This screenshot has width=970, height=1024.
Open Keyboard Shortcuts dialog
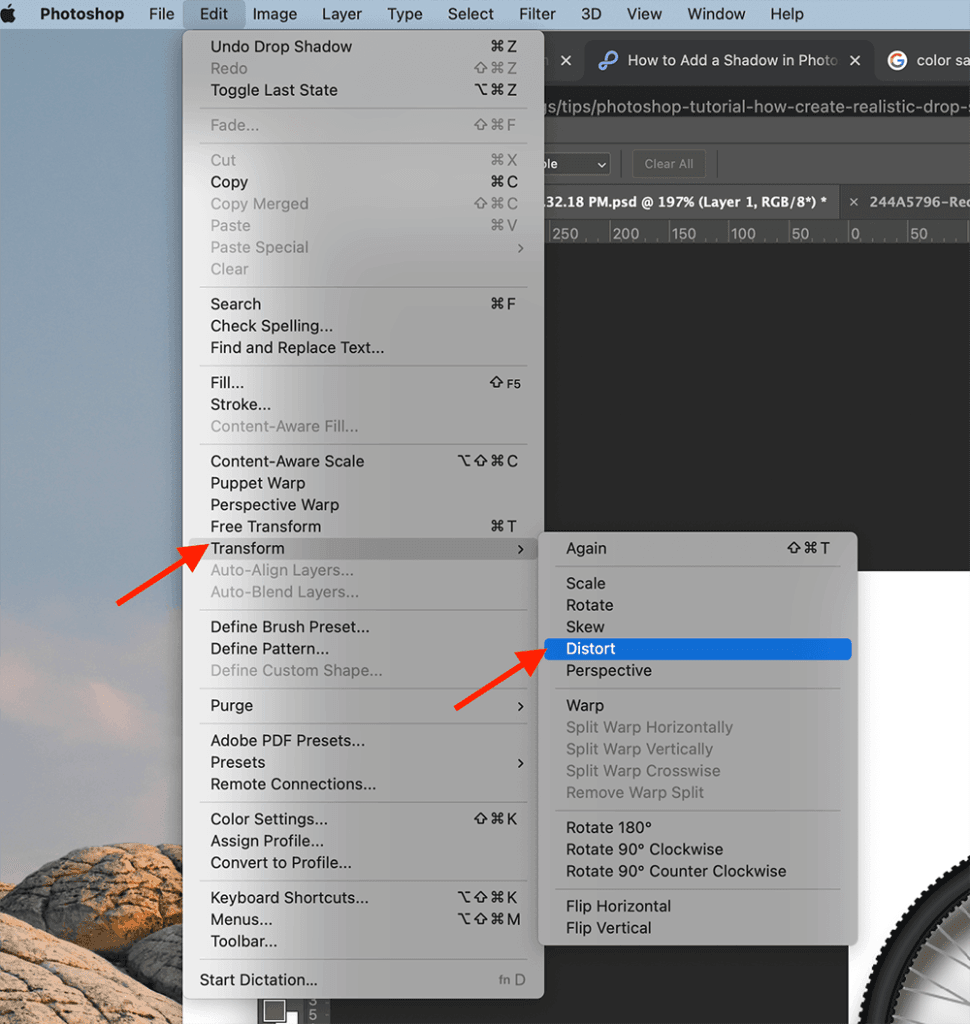363,898
